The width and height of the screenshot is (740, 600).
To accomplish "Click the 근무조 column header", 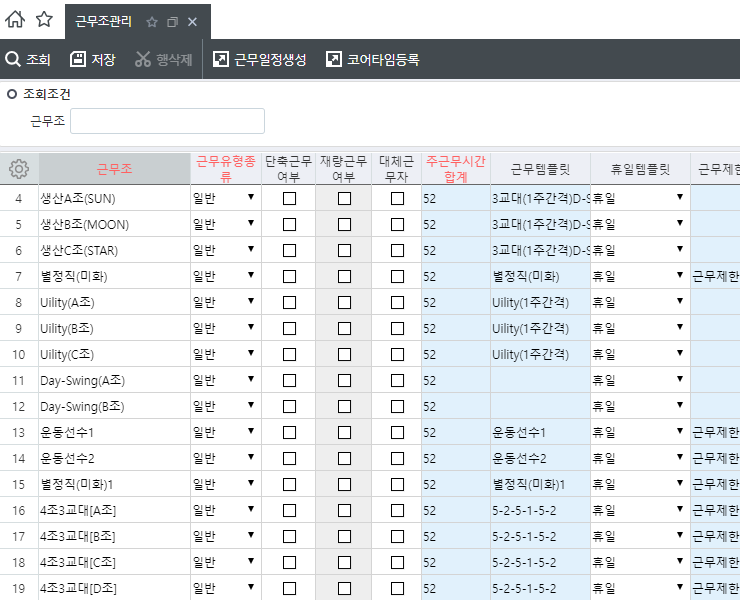I will tap(114, 169).
